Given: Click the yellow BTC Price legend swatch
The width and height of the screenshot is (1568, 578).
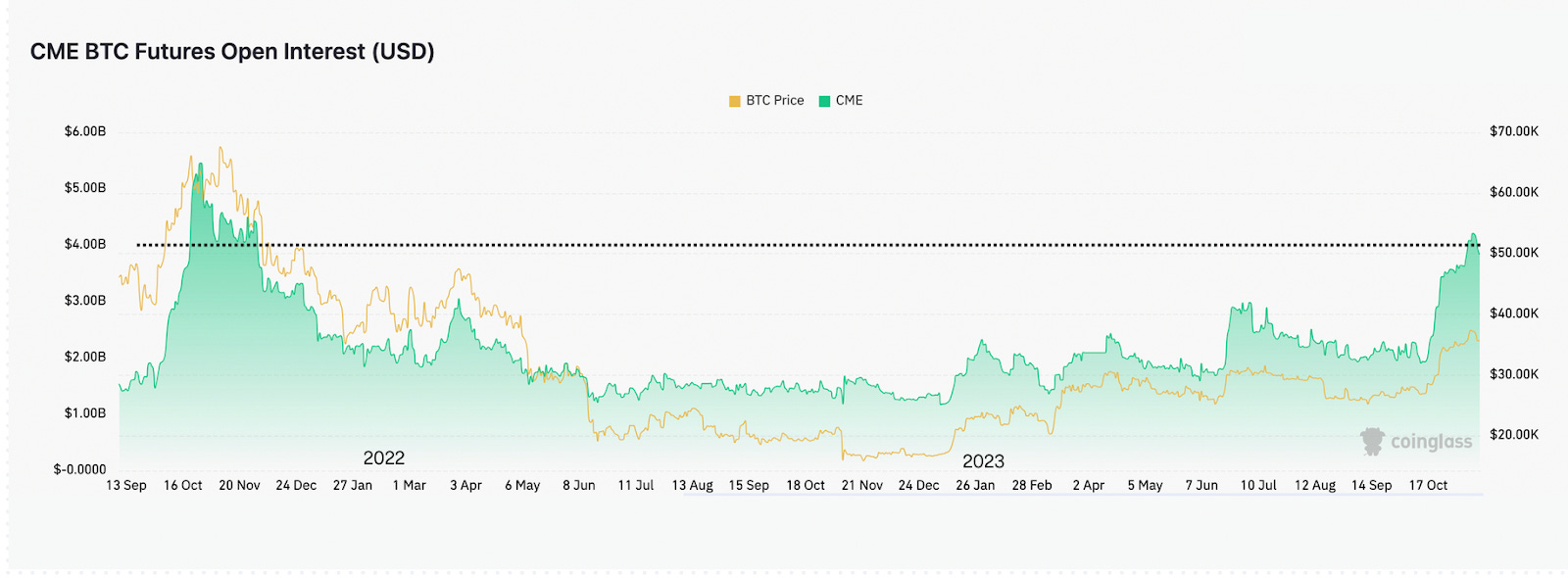Looking at the screenshot, I should [x=735, y=101].
